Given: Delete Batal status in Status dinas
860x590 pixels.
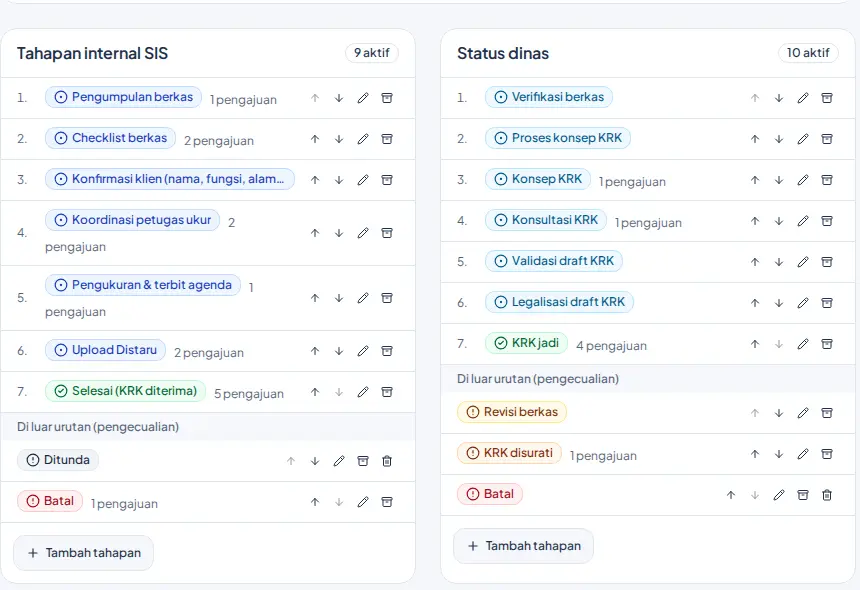Looking at the screenshot, I should click(827, 495).
